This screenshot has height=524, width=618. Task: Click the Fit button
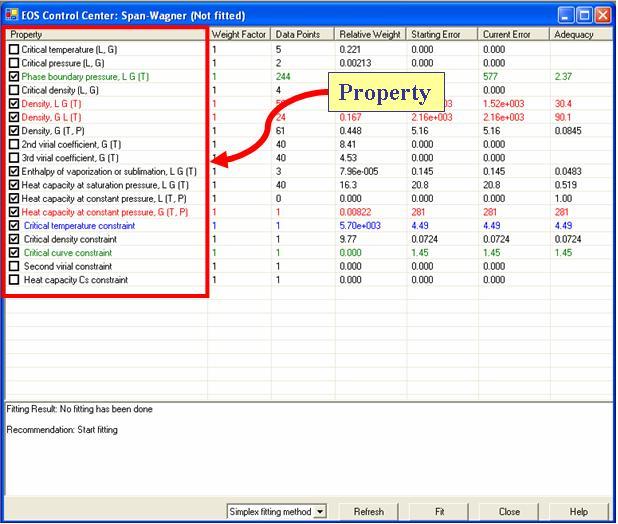(439, 512)
